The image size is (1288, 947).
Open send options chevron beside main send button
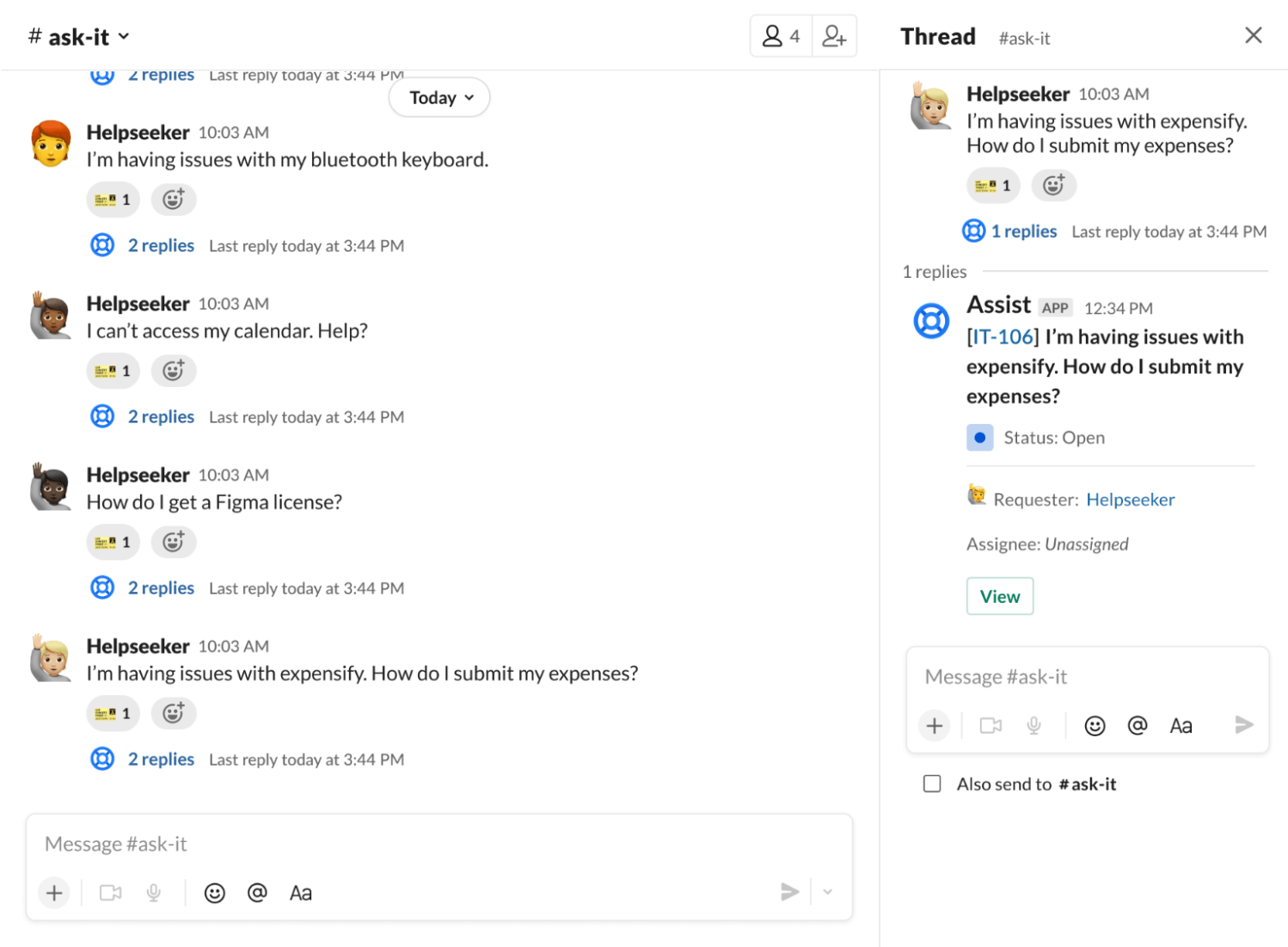(827, 892)
